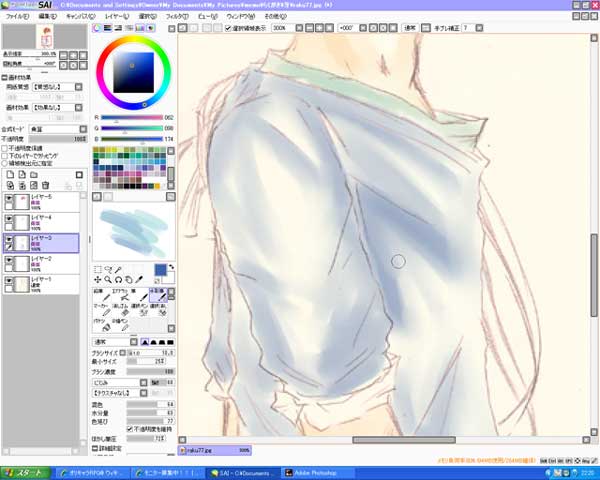Collapse the paper effect section
600x480 pixels.
pos(4,77)
